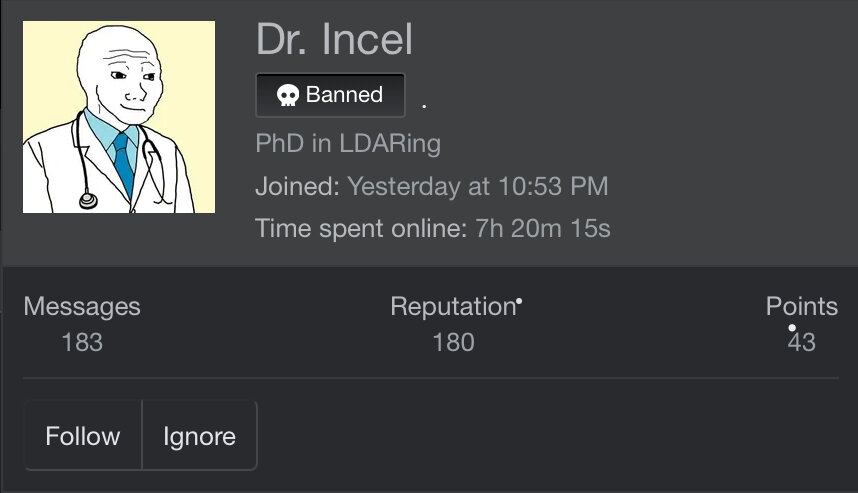
Task: Open the doctor avatar image
Action: (119, 116)
